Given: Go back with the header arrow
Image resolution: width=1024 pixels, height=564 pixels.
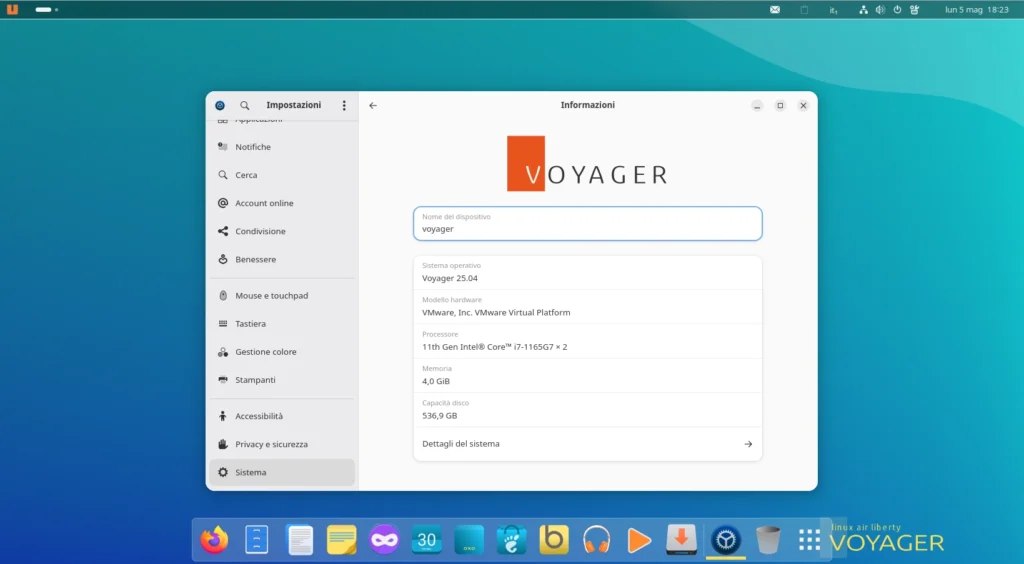Looking at the screenshot, I should 373,105.
